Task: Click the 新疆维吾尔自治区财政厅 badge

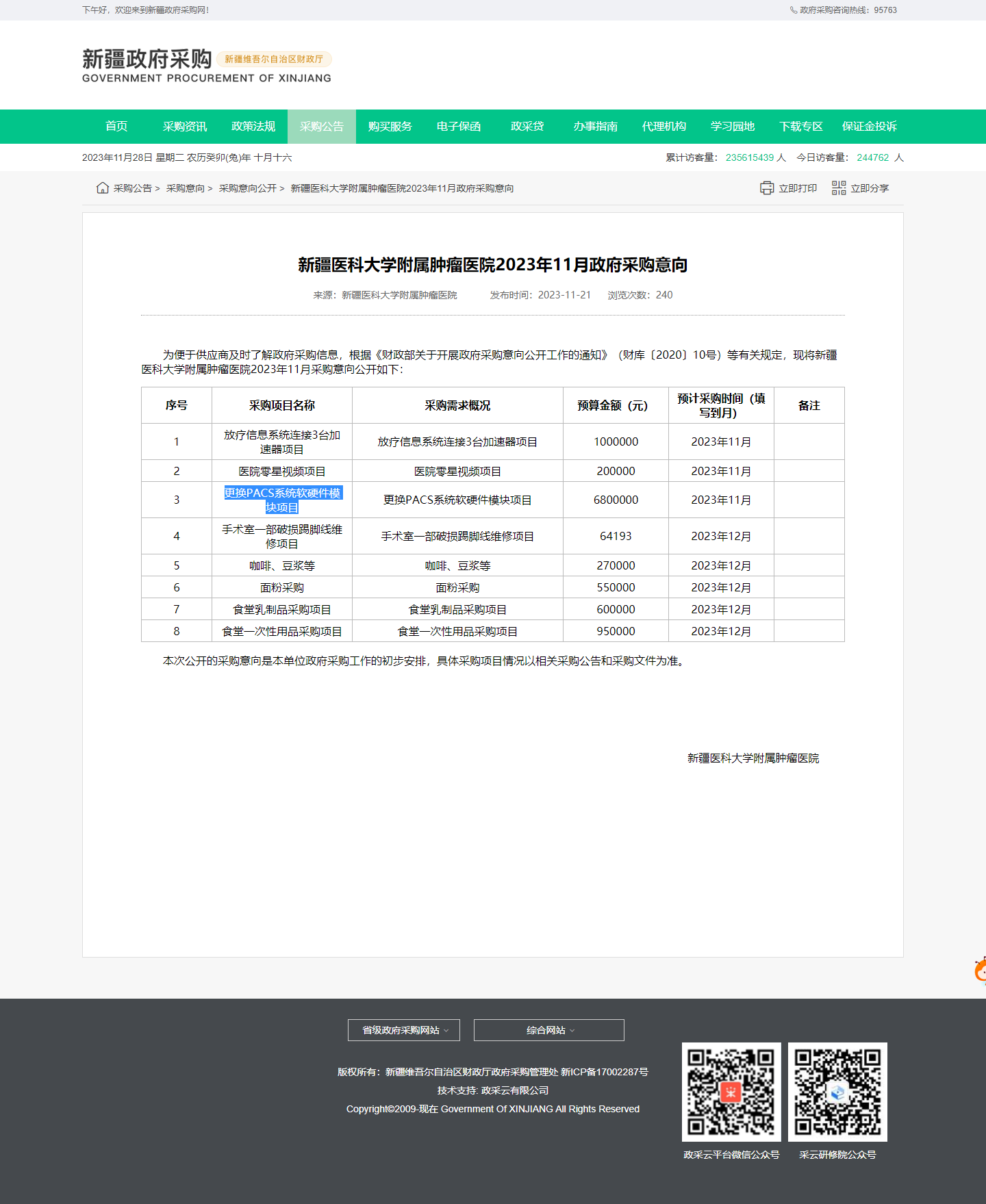Action: [x=274, y=60]
